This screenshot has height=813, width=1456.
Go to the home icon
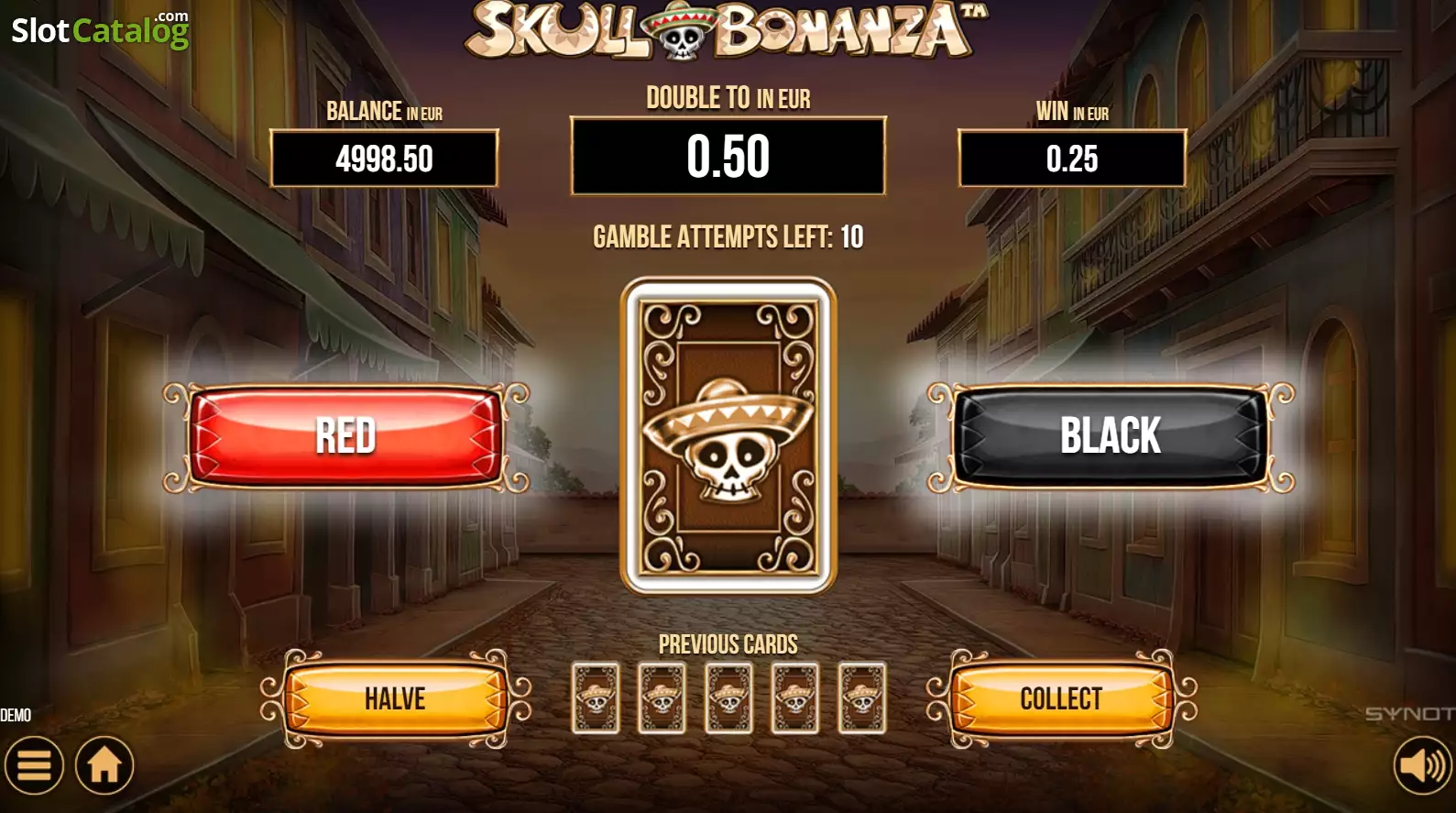(x=104, y=765)
